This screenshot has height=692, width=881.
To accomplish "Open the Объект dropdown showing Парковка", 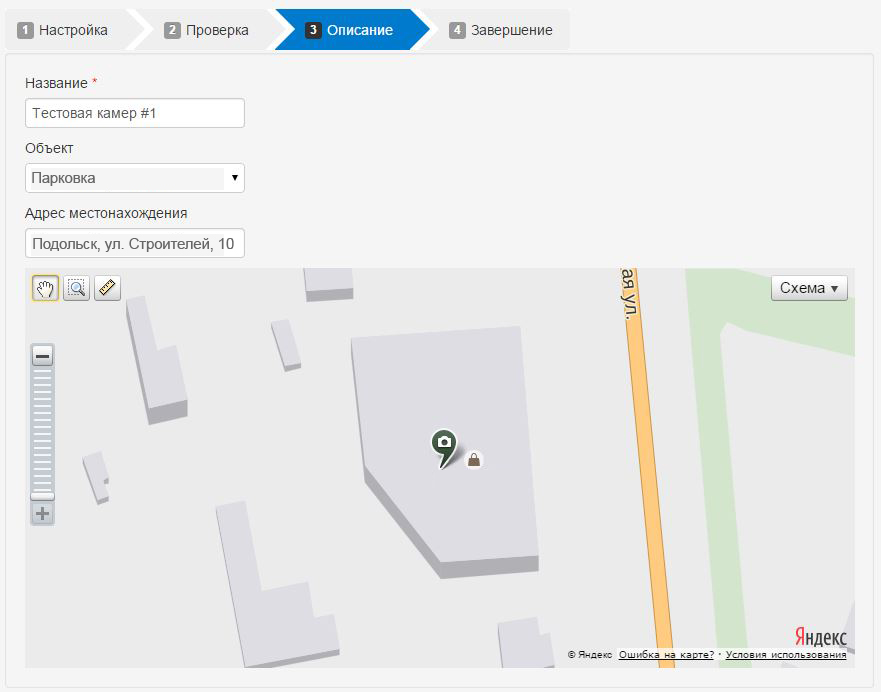I will coord(134,178).
